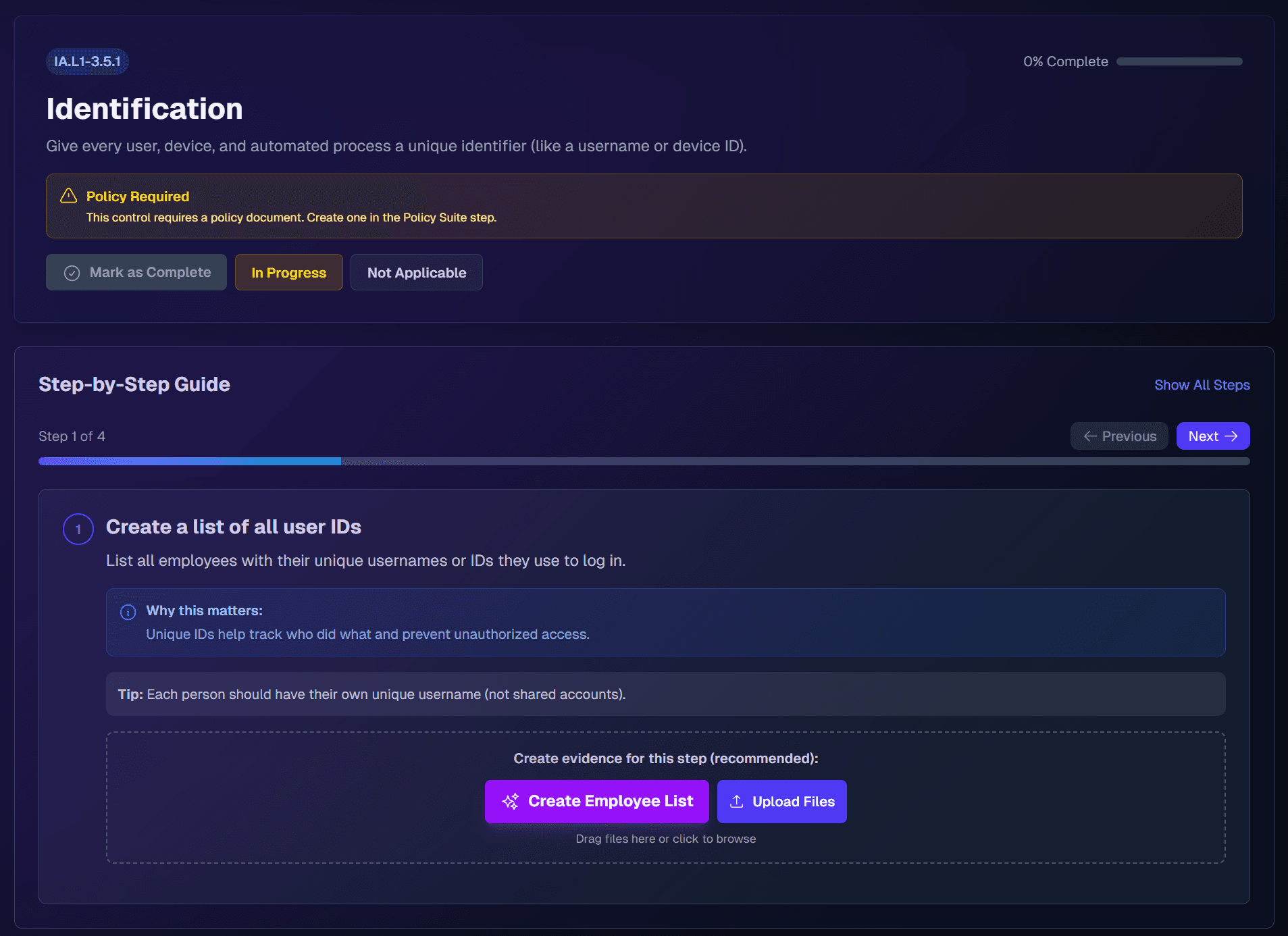Click the step number 1 circle indicator
Image resolution: width=1288 pixels, height=936 pixels.
click(78, 529)
